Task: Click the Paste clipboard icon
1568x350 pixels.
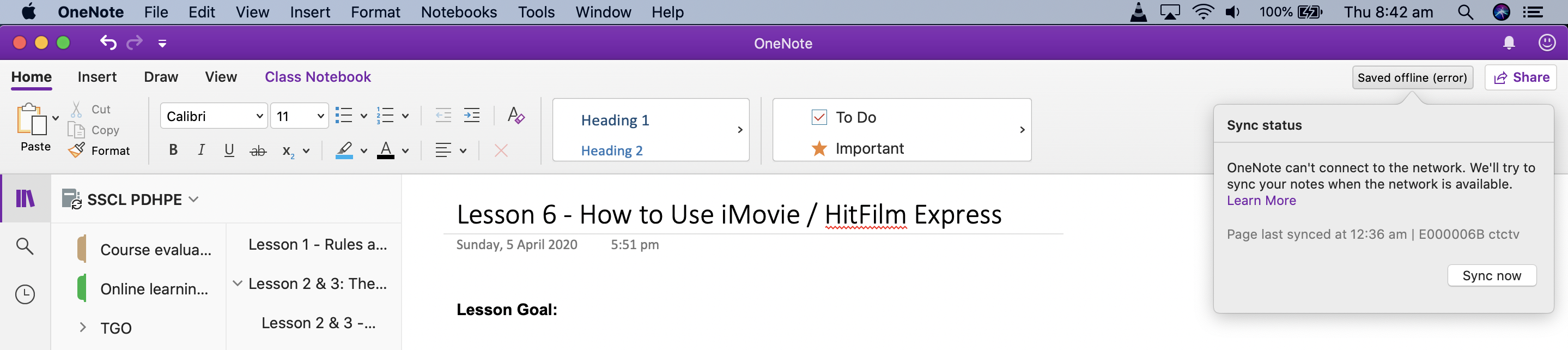Action: (x=32, y=119)
